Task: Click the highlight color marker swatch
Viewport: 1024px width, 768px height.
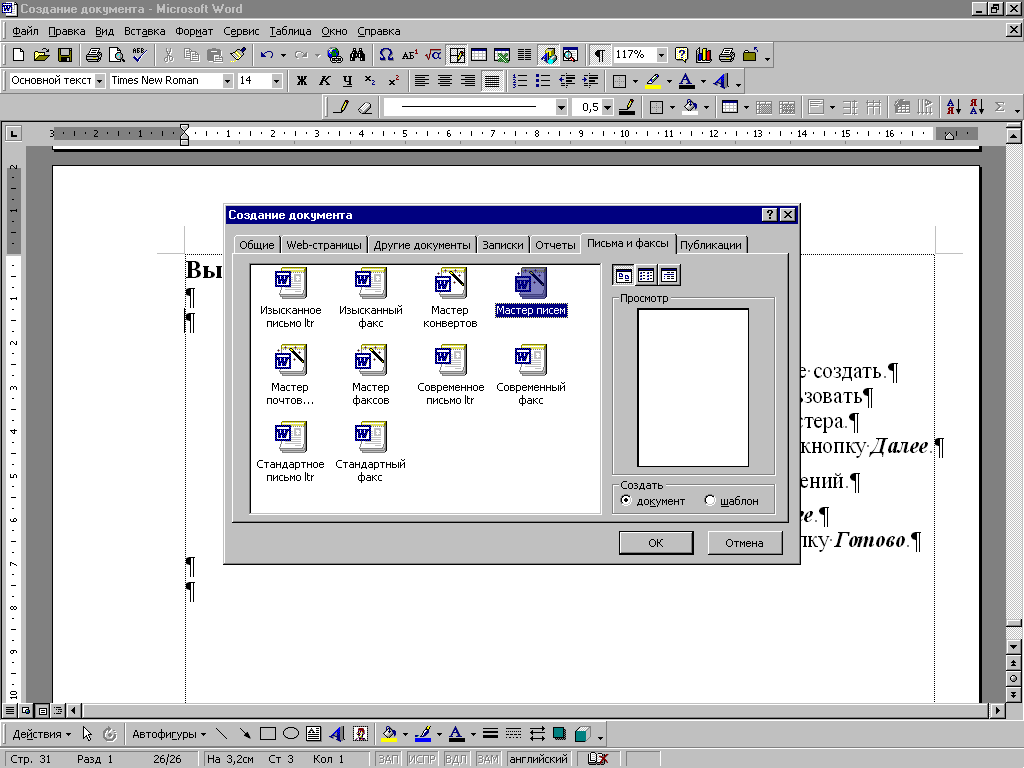Action: tap(652, 81)
